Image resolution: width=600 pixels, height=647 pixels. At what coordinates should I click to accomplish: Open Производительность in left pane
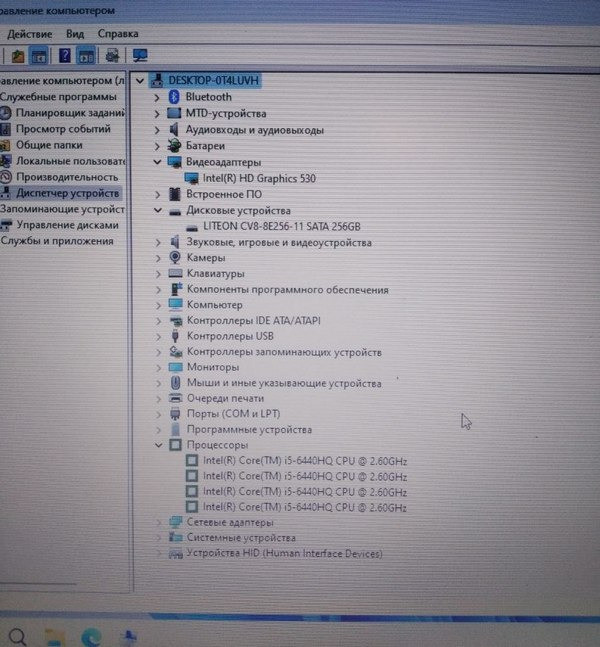pos(67,177)
